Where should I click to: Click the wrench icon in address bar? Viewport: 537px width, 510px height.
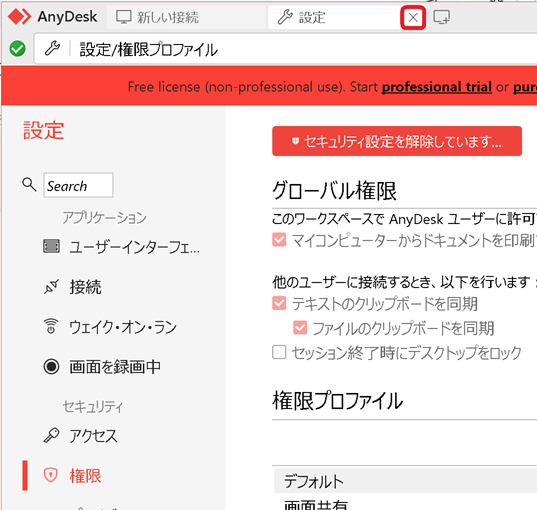tap(52, 49)
